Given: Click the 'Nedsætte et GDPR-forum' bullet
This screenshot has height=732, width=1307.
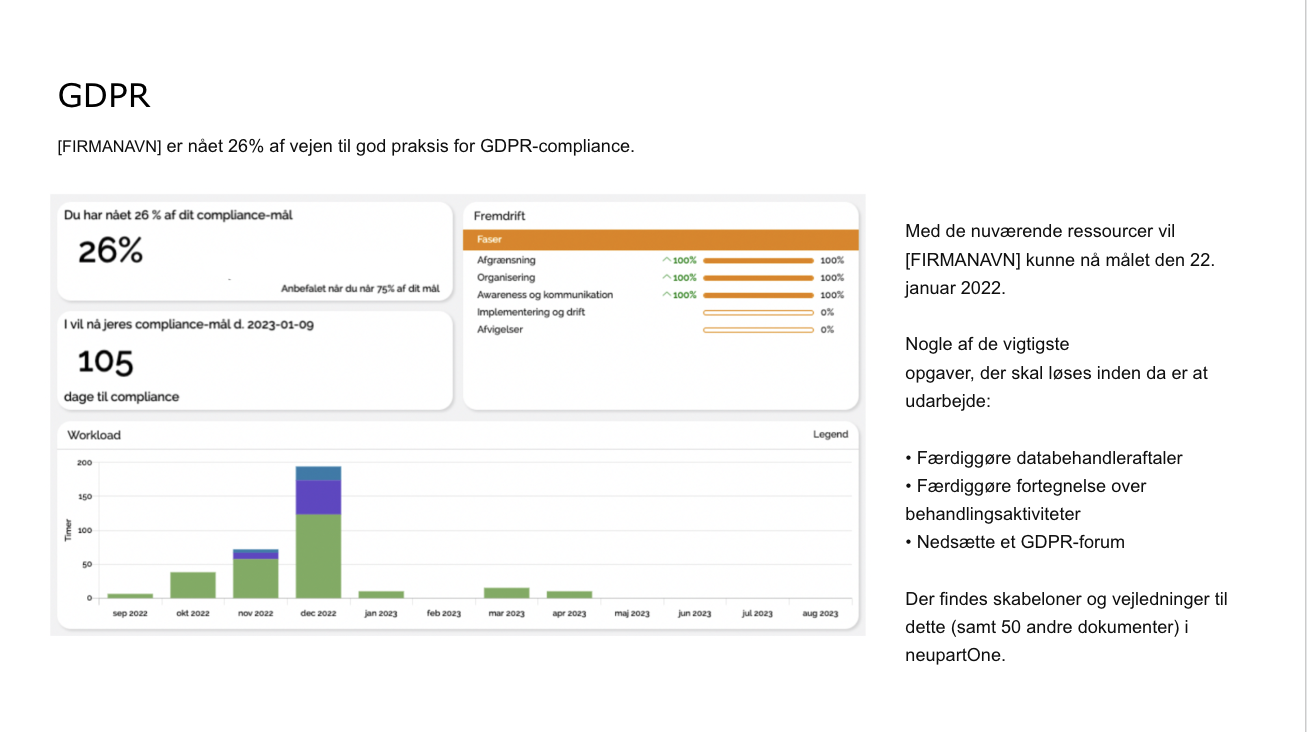Looking at the screenshot, I should coord(1015,542).
